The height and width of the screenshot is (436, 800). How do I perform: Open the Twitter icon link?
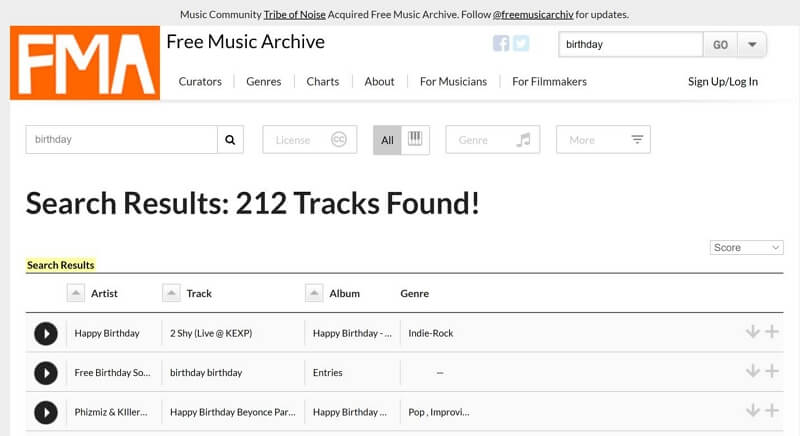[x=521, y=43]
